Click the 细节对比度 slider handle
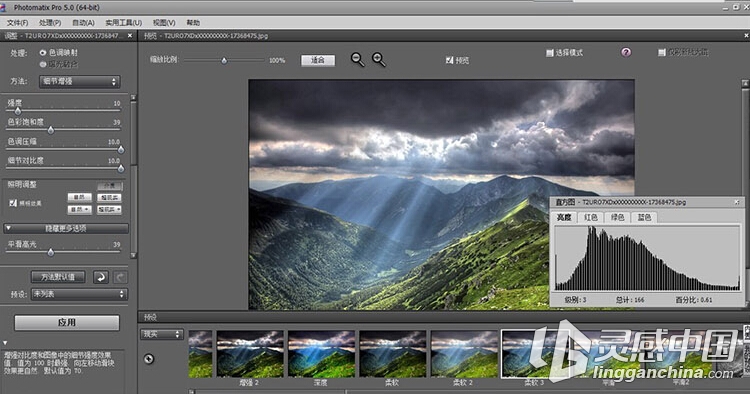Screen dimensions: 750x394 tap(121, 168)
